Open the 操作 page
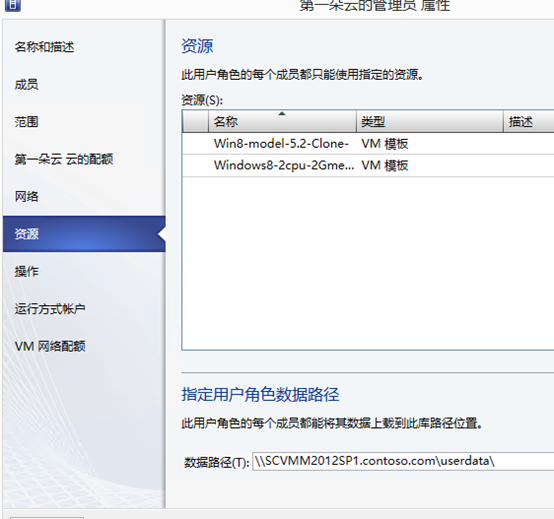Screen dimensions: 554x519 click(x=26, y=271)
